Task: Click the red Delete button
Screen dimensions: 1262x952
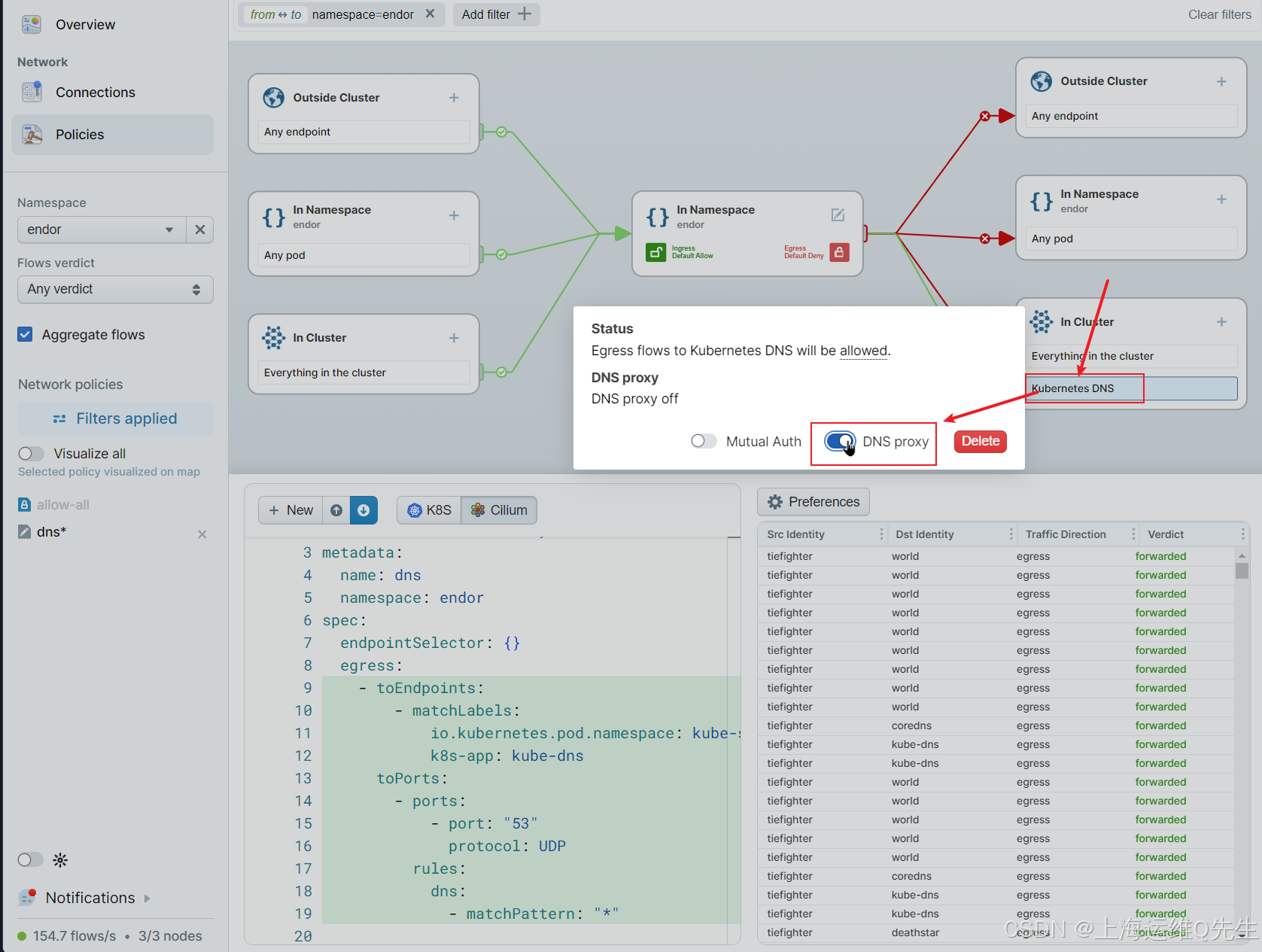Action: [980, 441]
